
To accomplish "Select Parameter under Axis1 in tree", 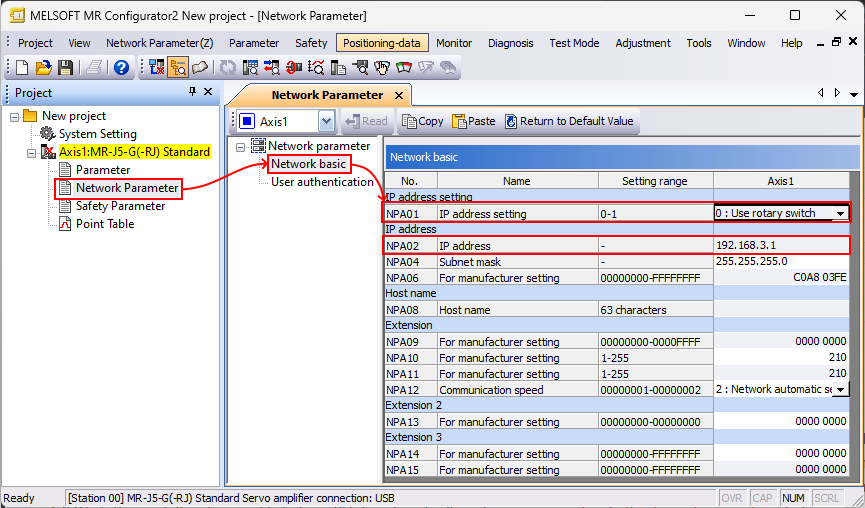I will pyautogui.click(x=103, y=170).
